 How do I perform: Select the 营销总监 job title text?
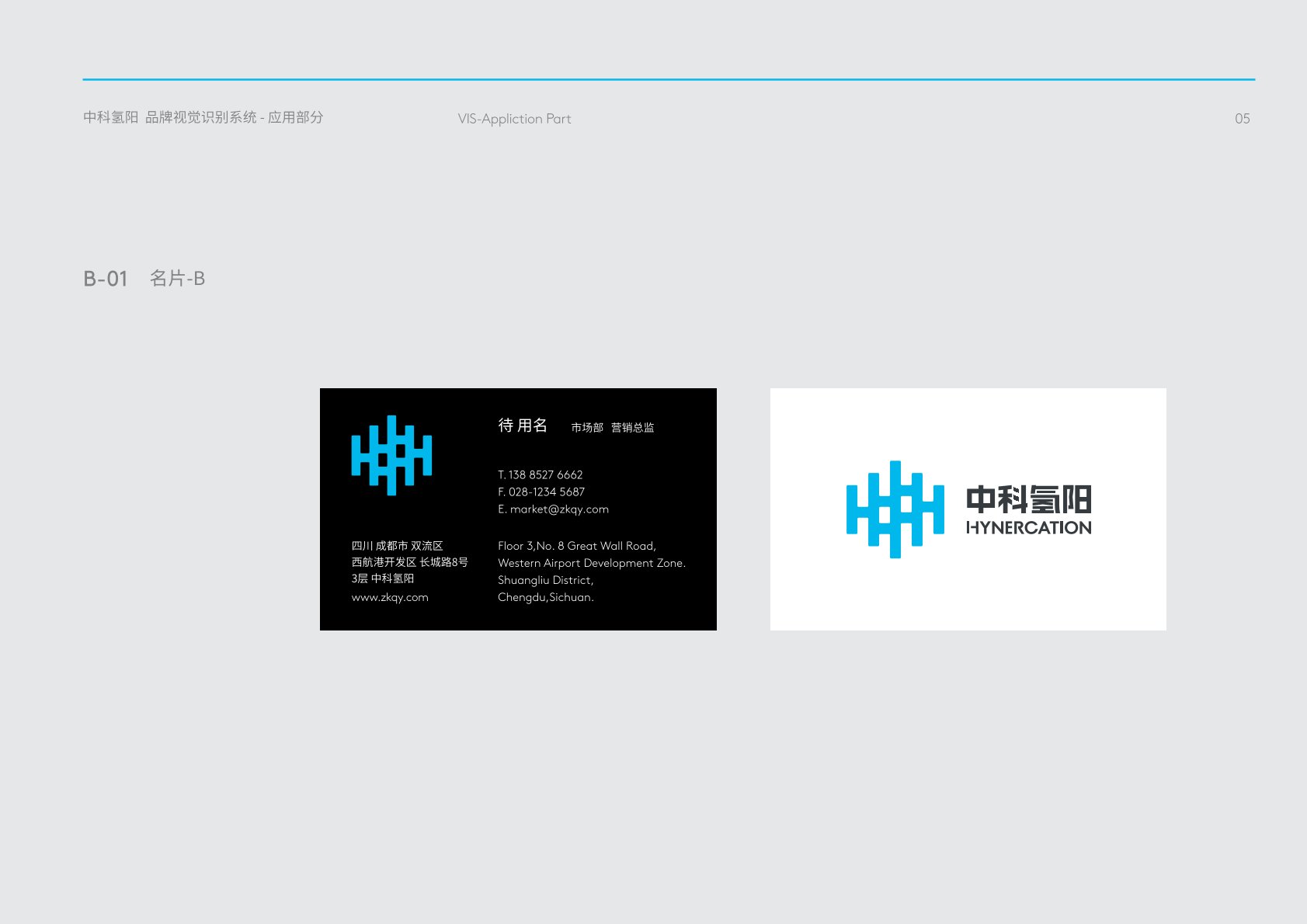(x=632, y=428)
